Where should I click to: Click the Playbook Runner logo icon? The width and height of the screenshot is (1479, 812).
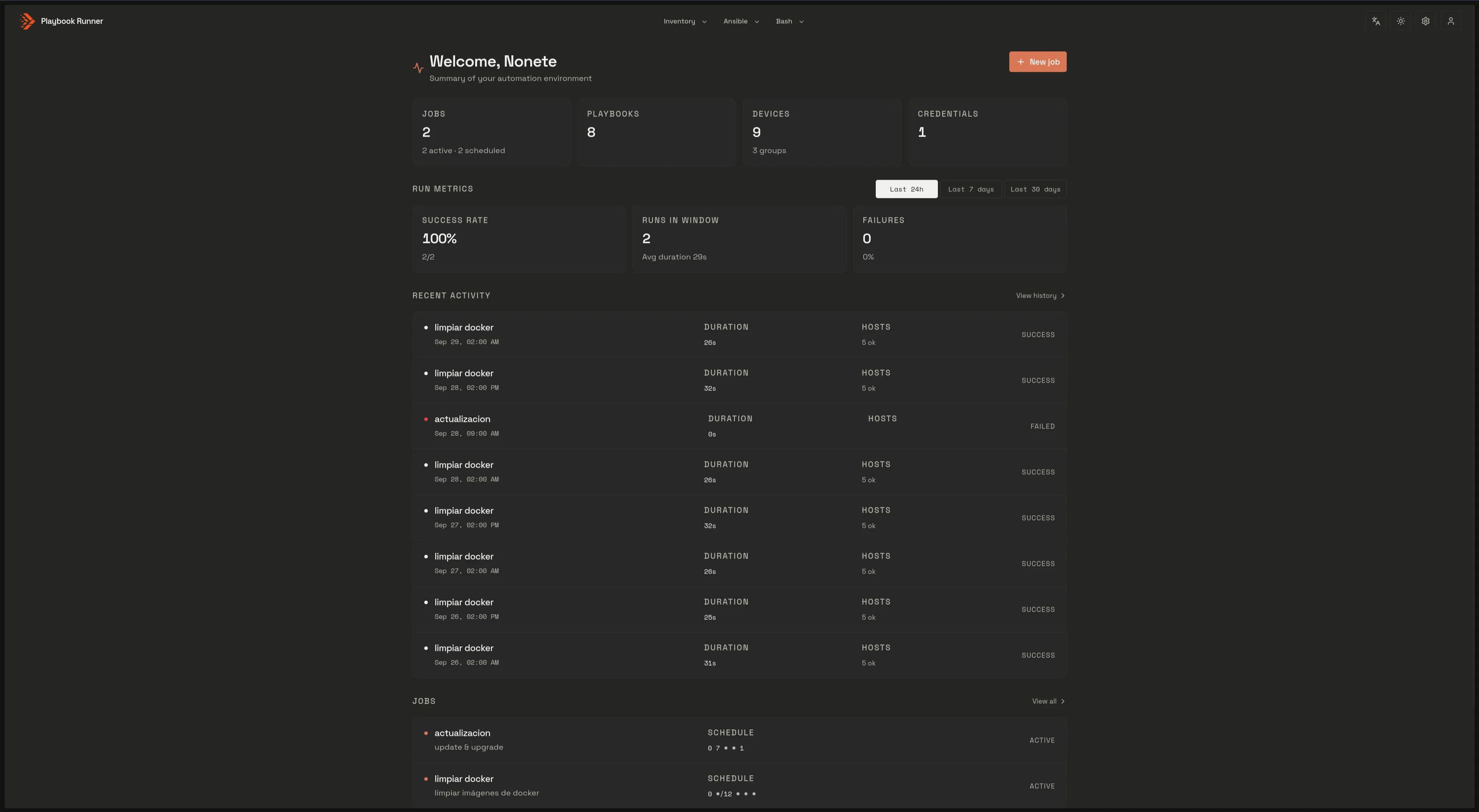(x=27, y=21)
